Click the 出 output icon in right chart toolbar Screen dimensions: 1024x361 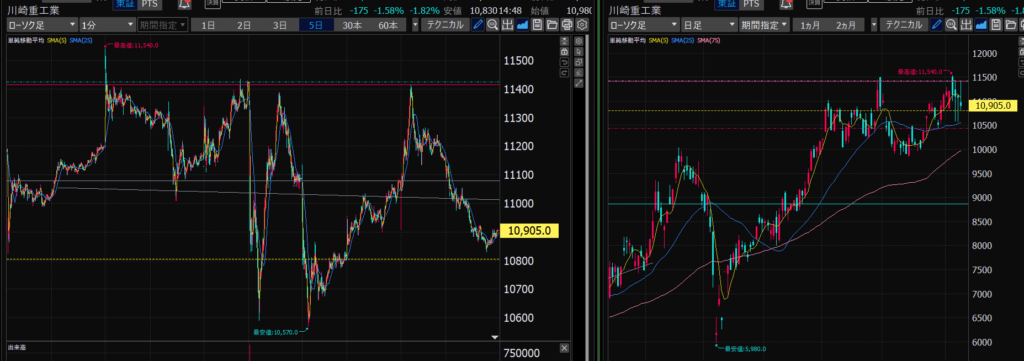(x=966, y=25)
